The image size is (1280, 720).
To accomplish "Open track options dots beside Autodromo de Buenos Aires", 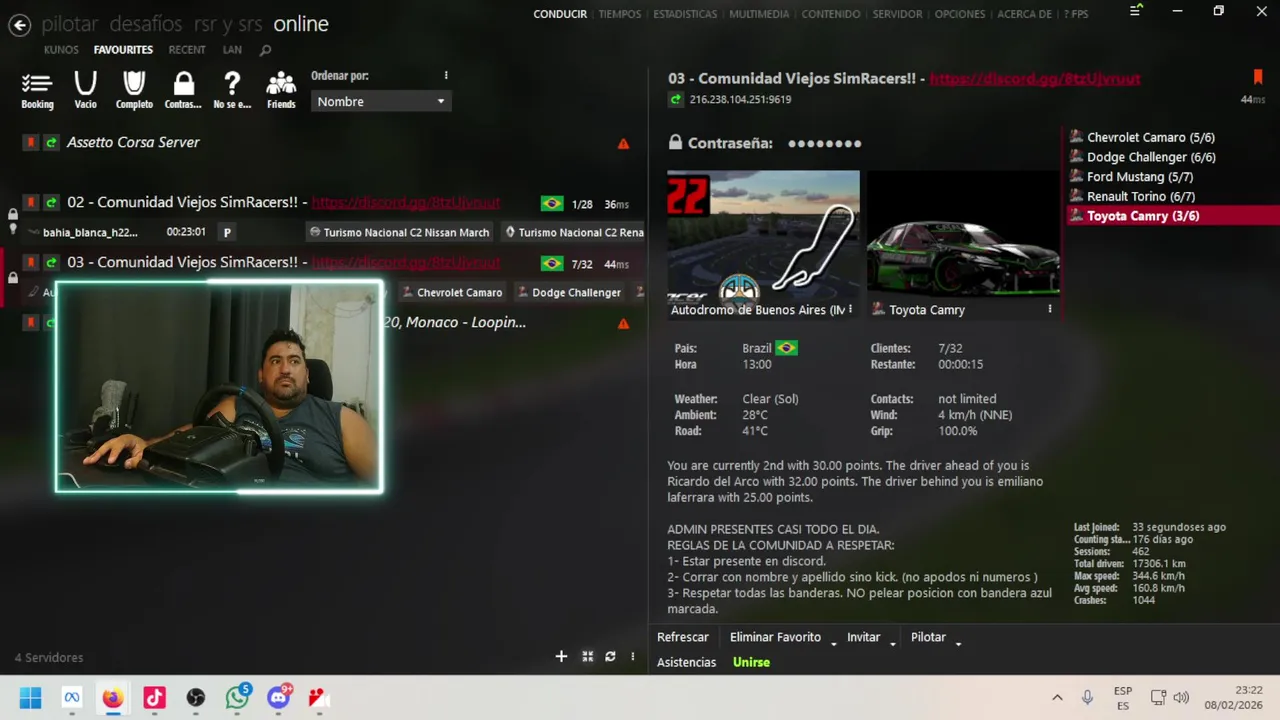I will [x=850, y=310].
